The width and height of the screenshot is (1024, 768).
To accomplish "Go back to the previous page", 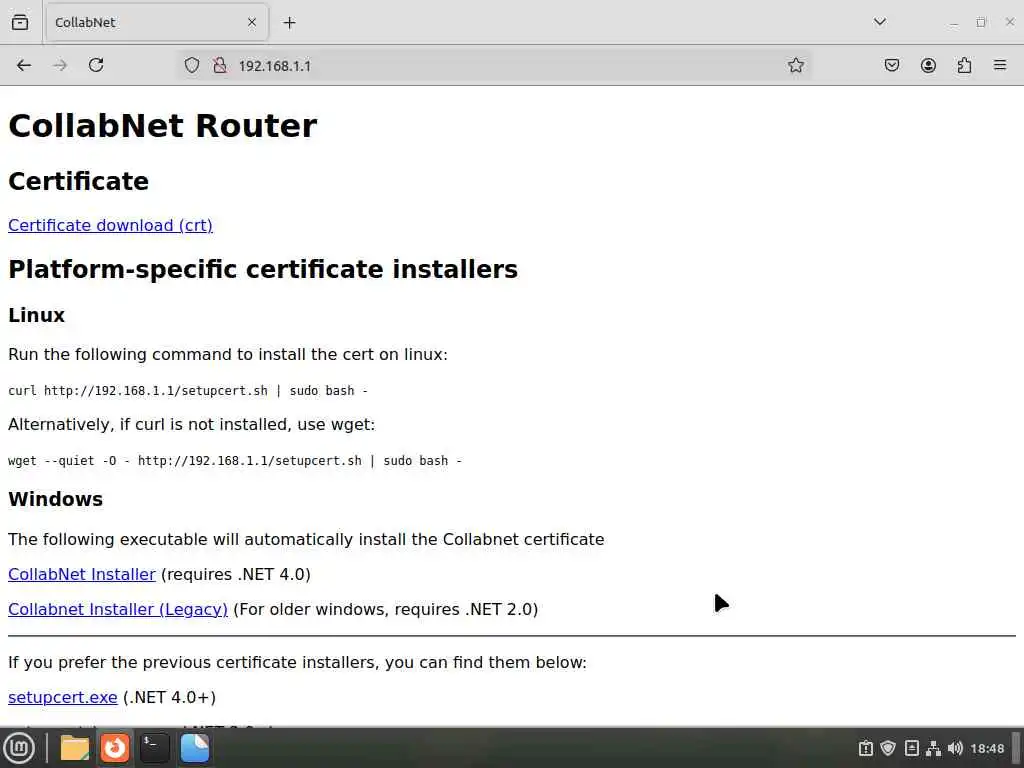I will [x=24, y=65].
